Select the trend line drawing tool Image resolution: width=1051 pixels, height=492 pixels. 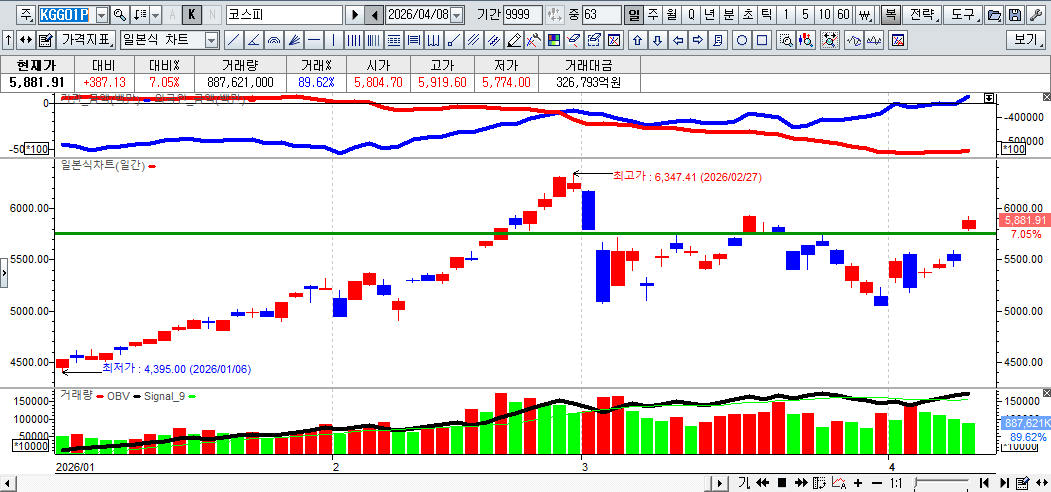click(233, 41)
